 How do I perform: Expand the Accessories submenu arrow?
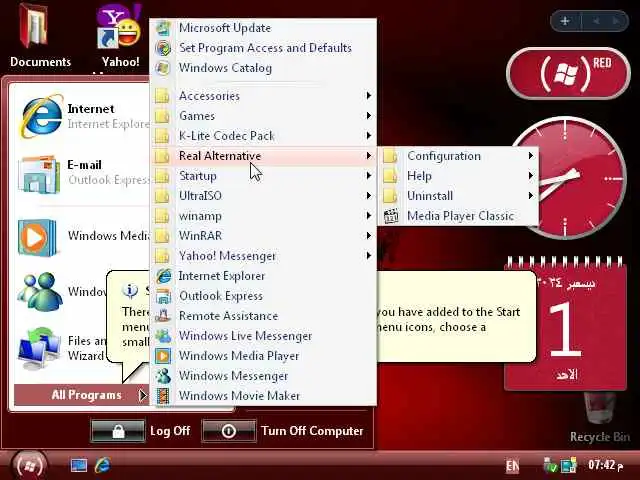(369, 96)
